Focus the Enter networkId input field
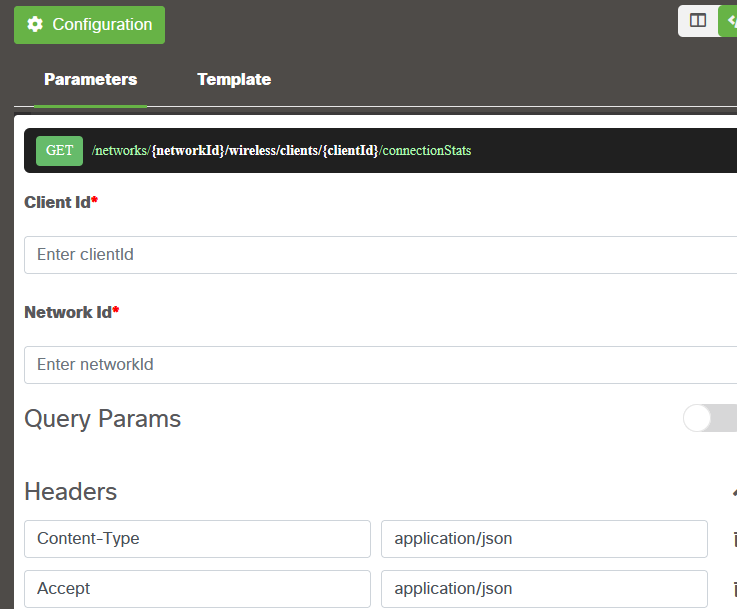The image size is (737, 609). pyautogui.click(x=380, y=365)
